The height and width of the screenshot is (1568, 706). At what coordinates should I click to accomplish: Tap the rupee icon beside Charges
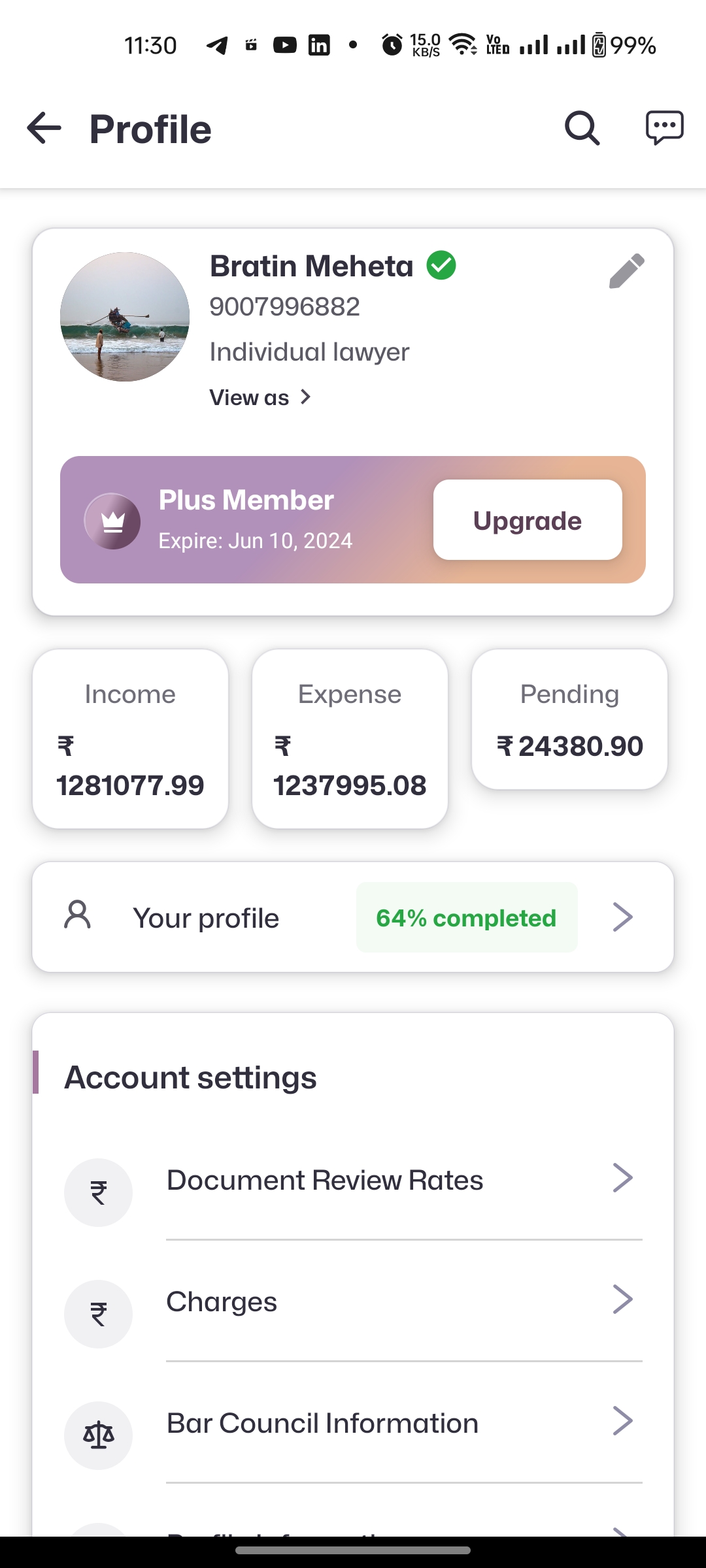tap(98, 1314)
